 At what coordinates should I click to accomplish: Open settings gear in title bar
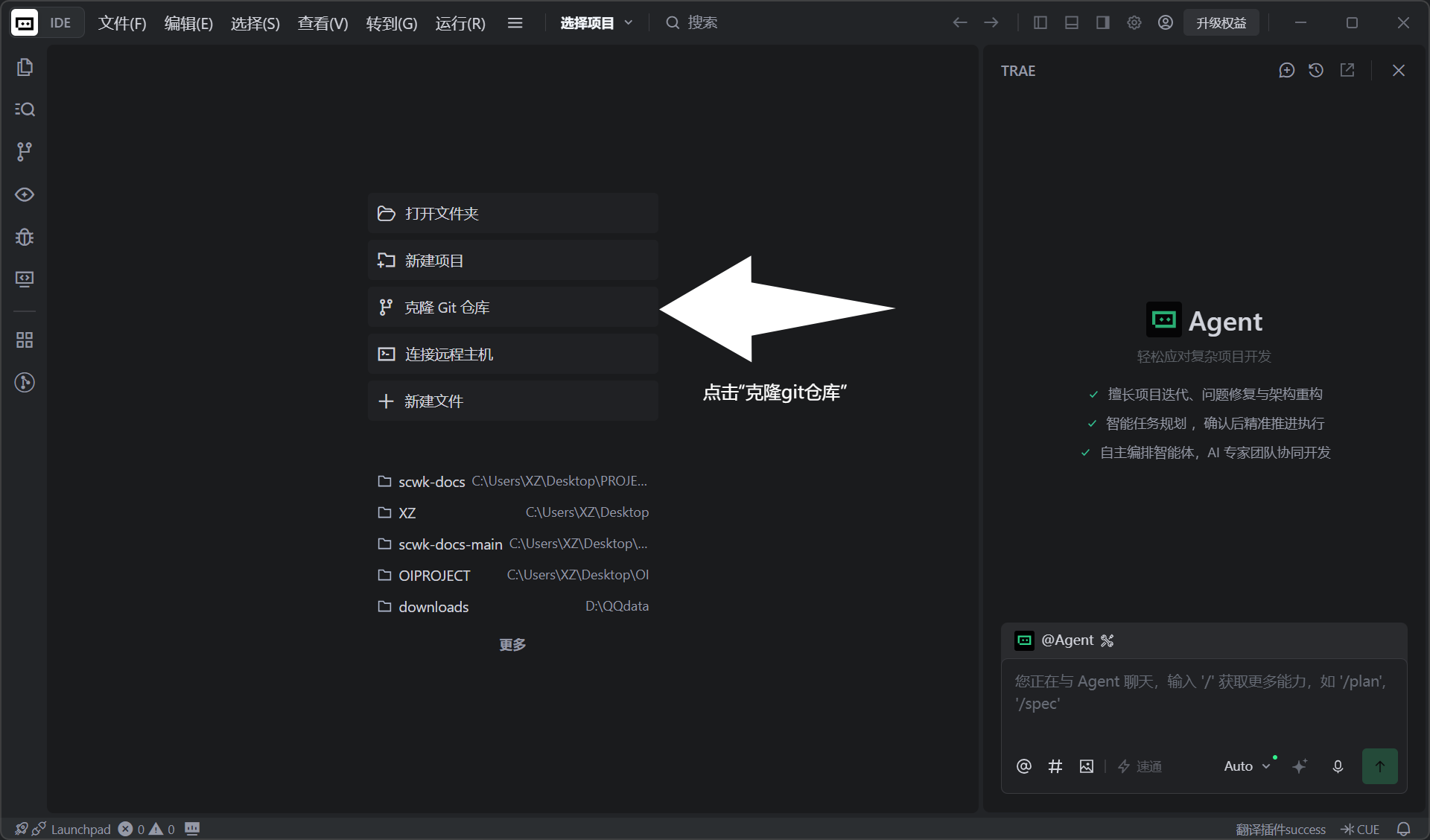point(1134,23)
